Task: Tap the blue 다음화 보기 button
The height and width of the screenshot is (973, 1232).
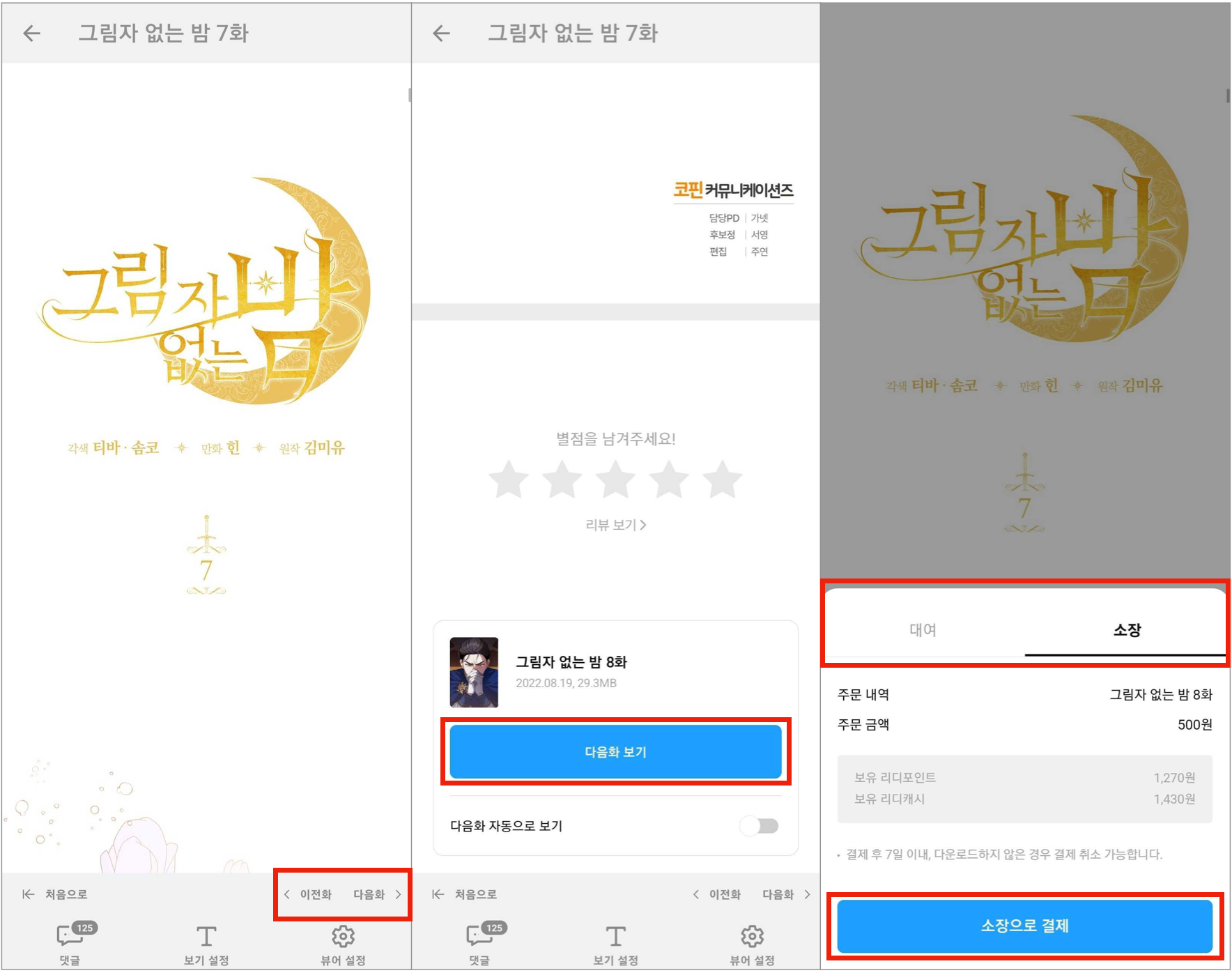Action: click(616, 752)
